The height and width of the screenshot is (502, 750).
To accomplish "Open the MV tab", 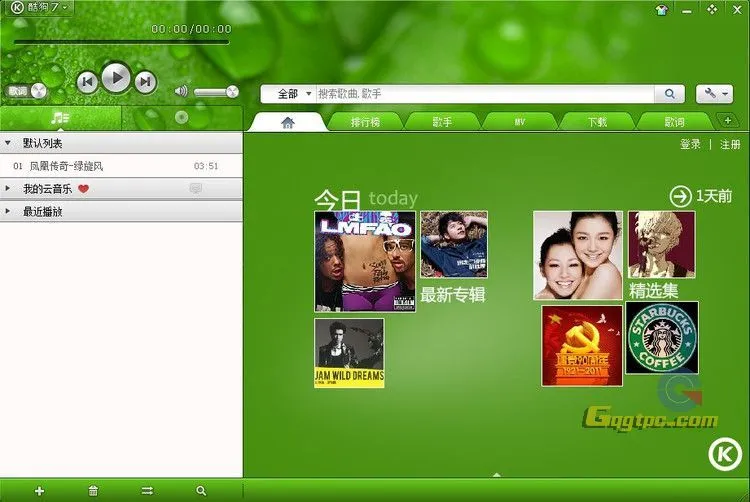I will [520, 122].
